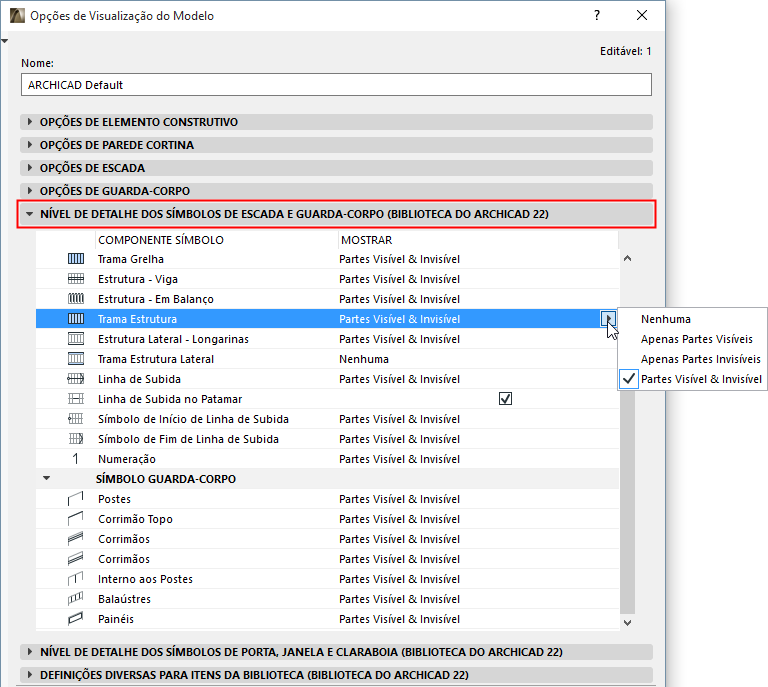Select the Trama Grelha row label
This screenshot has width=768, height=687.
[131, 259]
